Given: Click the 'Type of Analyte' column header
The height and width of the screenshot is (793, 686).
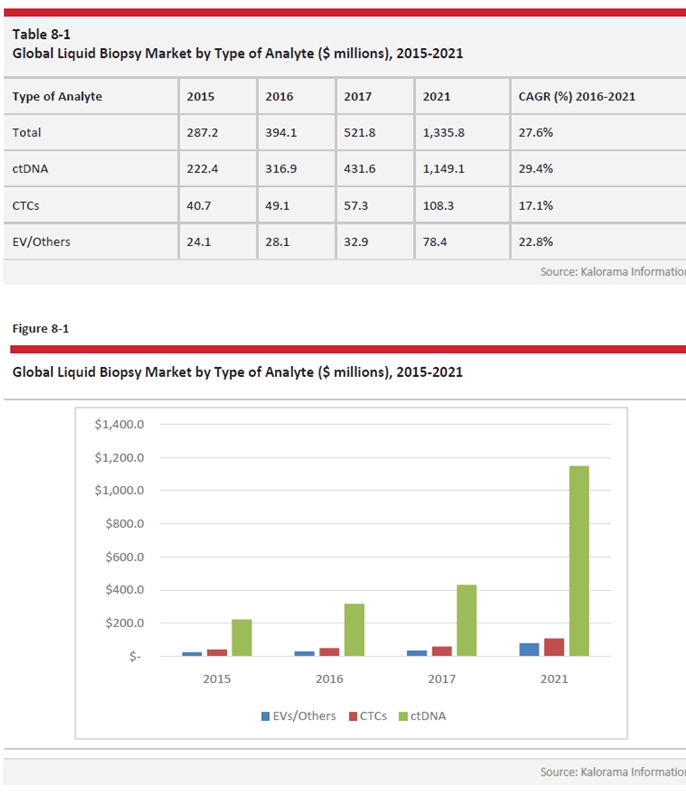Looking at the screenshot, I should pos(57,97).
